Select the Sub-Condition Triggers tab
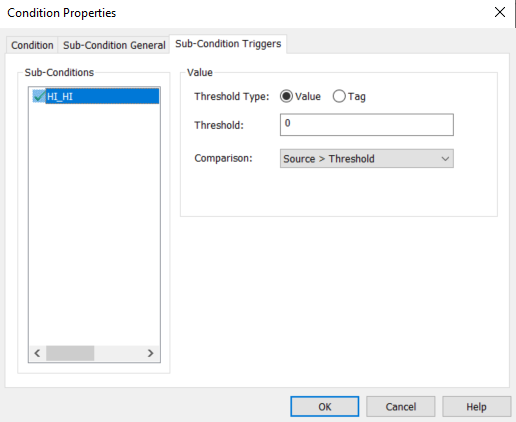Screen dimensions: 516x422 (x=228, y=44)
